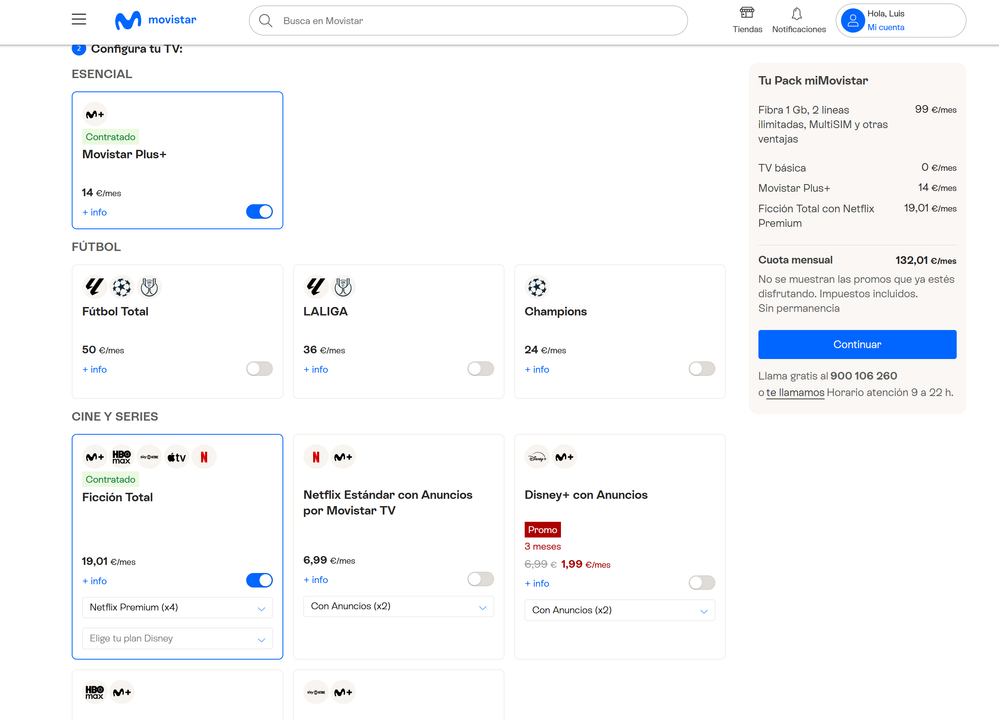Viewport: 999px width, 720px height.
Task: Open the Tiendas store icon
Action: (x=747, y=14)
